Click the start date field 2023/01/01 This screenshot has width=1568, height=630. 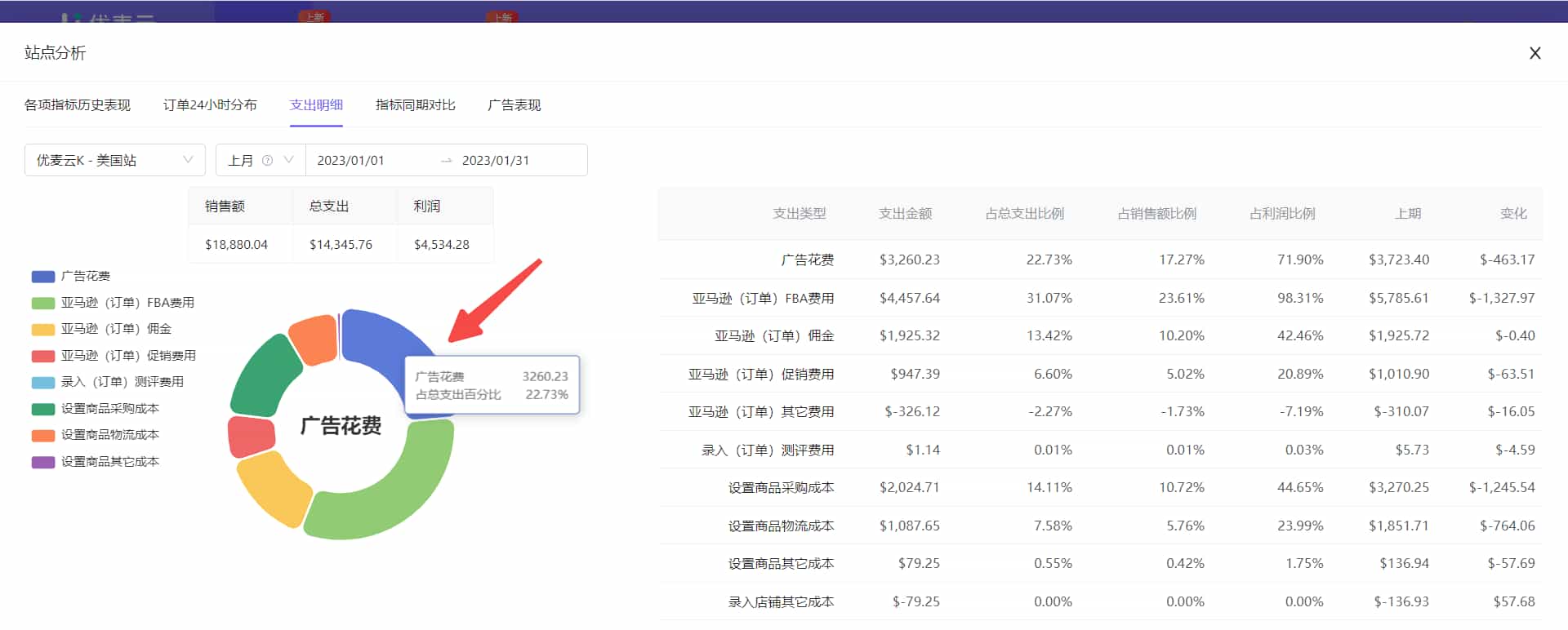click(x=350, y=161)
